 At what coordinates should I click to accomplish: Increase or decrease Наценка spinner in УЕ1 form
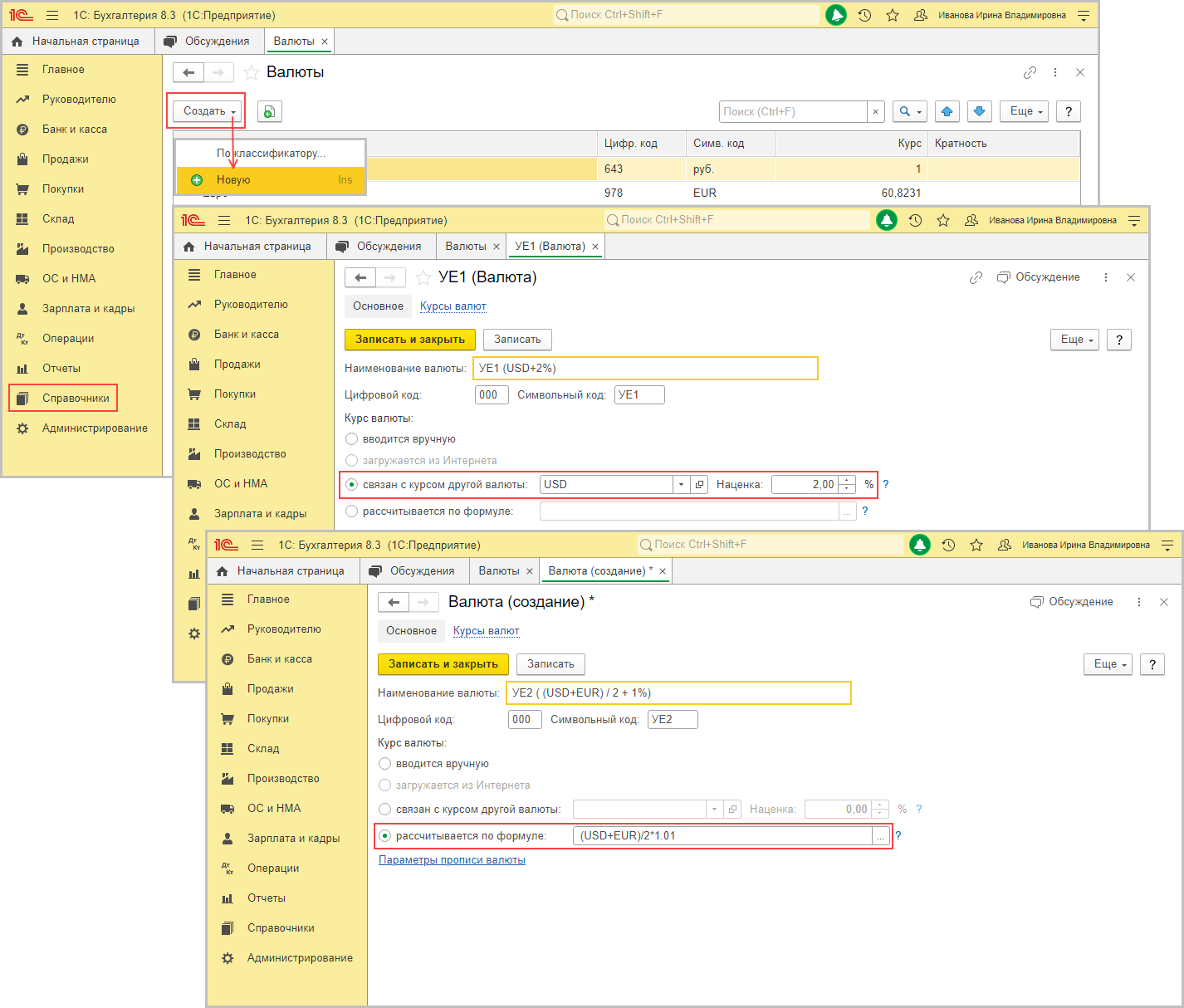click(847, 484)
